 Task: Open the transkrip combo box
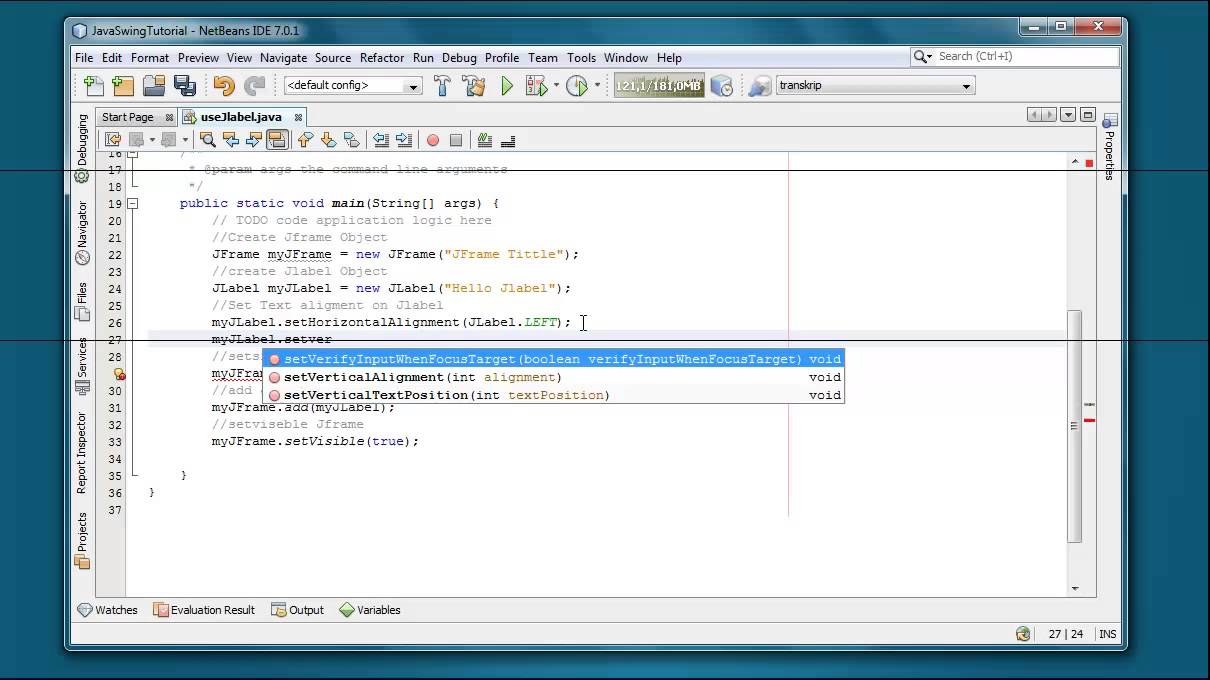[876, 86]
